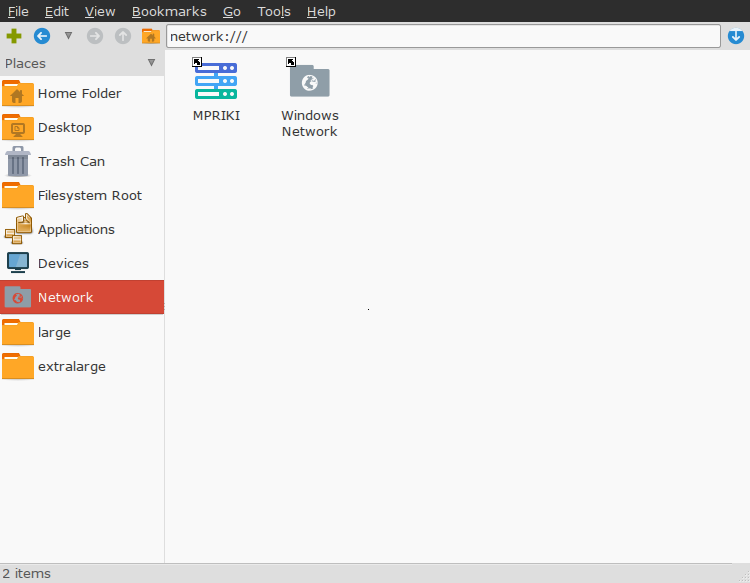This screenshot has width=750, height=583.
Task: Click the "Applications" label text
Action: point(76,230)
